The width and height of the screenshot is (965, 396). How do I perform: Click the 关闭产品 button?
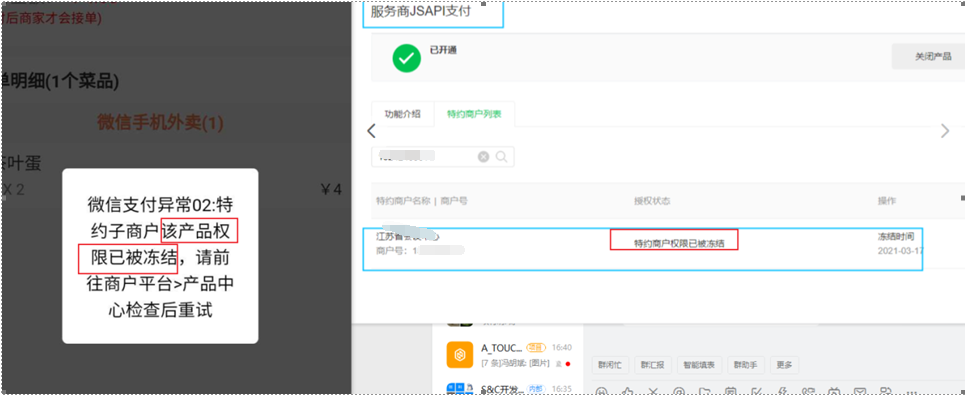pyautogui.click(x=932, y=56)
